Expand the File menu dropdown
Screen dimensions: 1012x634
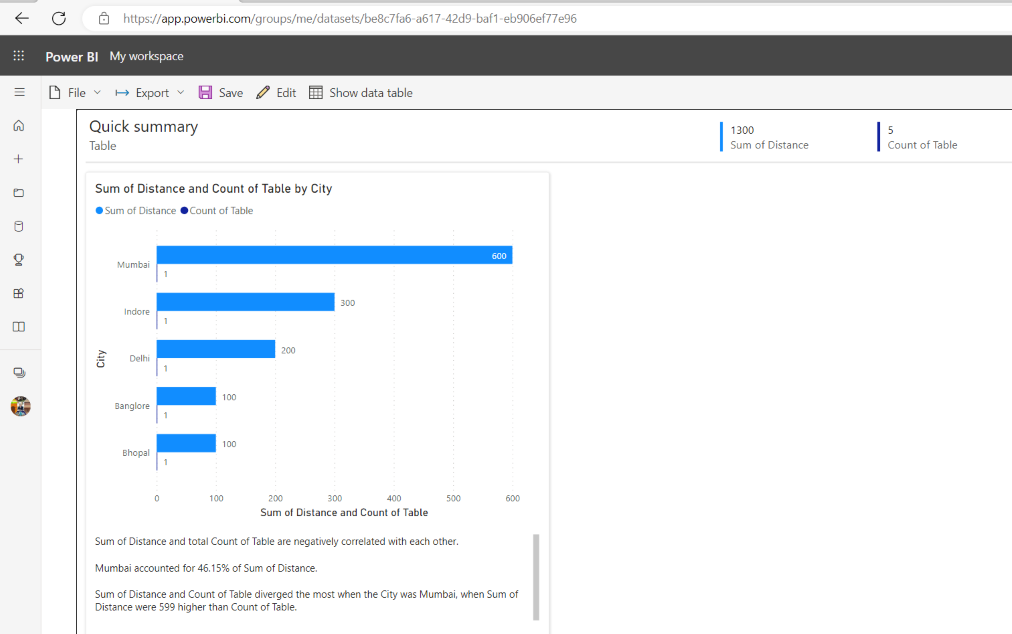pos(75,92)
